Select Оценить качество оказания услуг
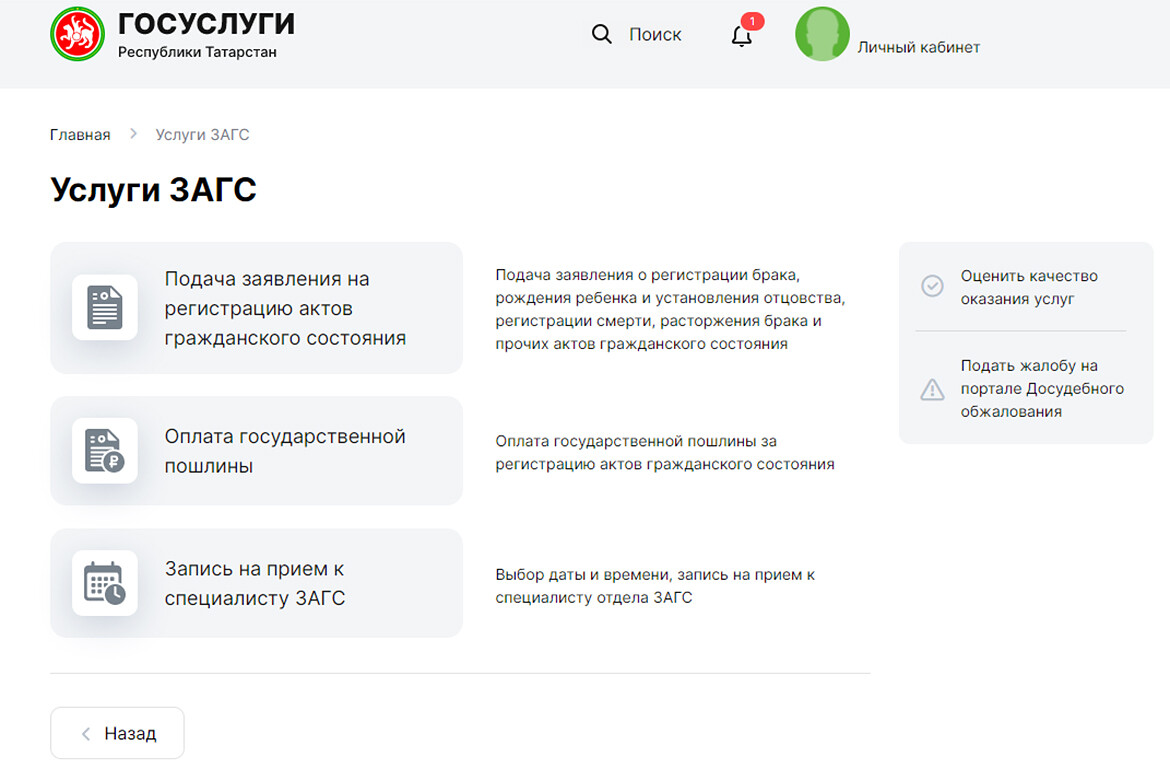Viewport: 1170px width, 780px height. [1029, 287]
